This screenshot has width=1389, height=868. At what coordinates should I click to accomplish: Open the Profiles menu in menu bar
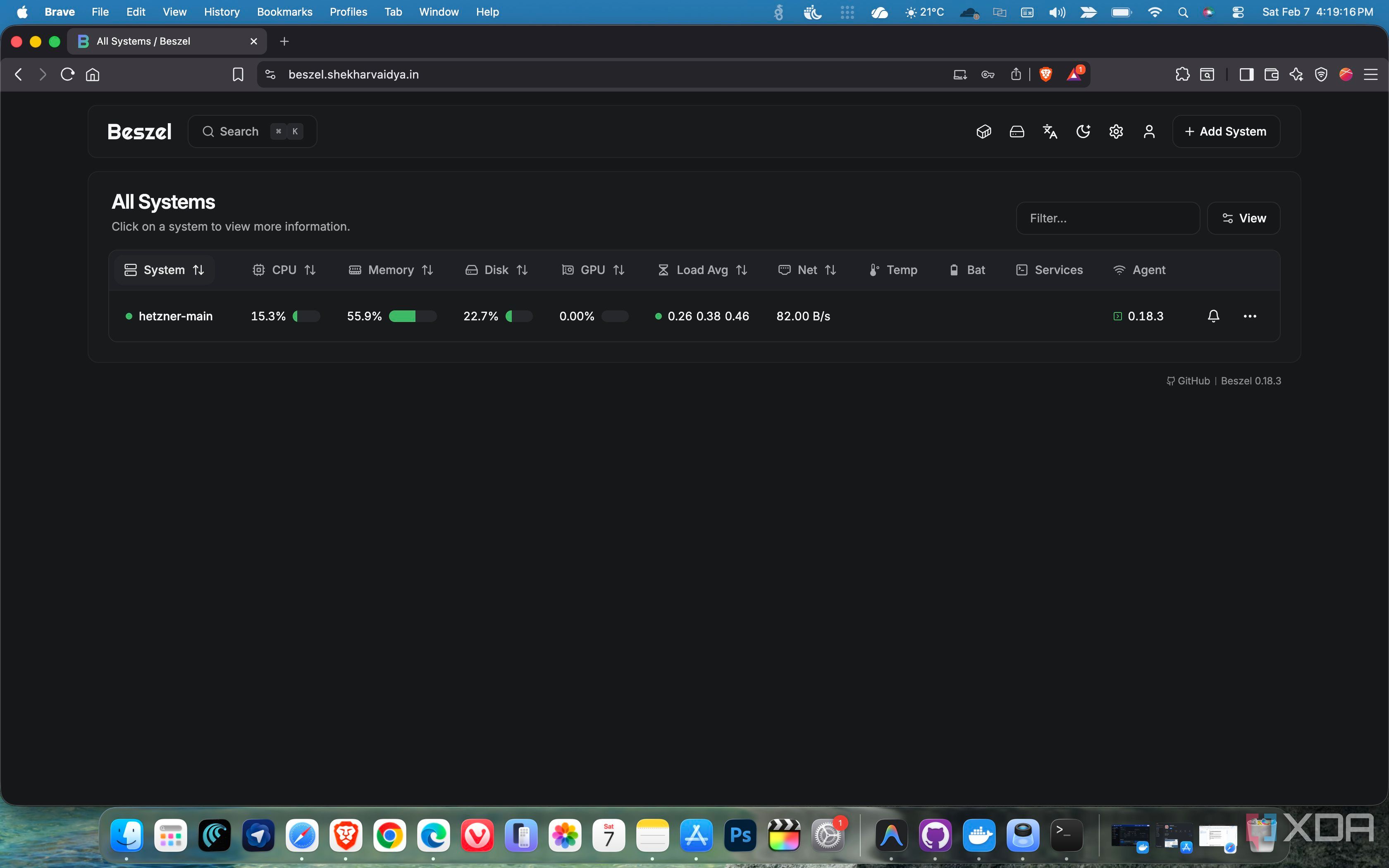point(348,12)
